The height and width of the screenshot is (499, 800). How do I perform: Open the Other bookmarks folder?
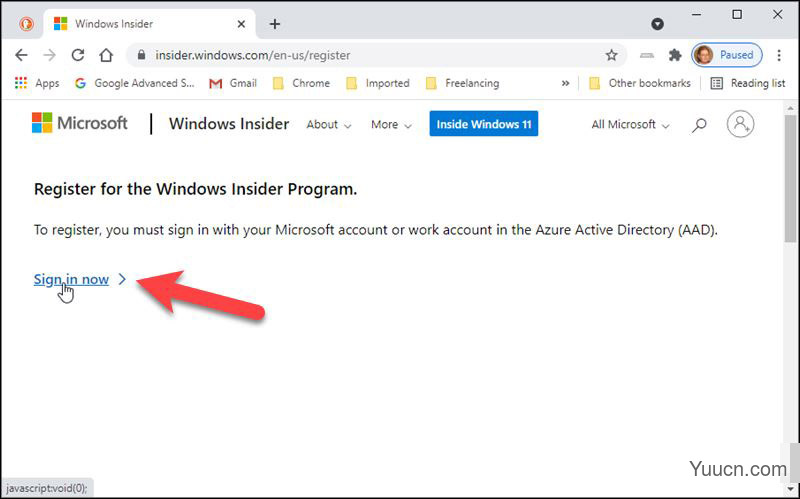tap(640, 83)
